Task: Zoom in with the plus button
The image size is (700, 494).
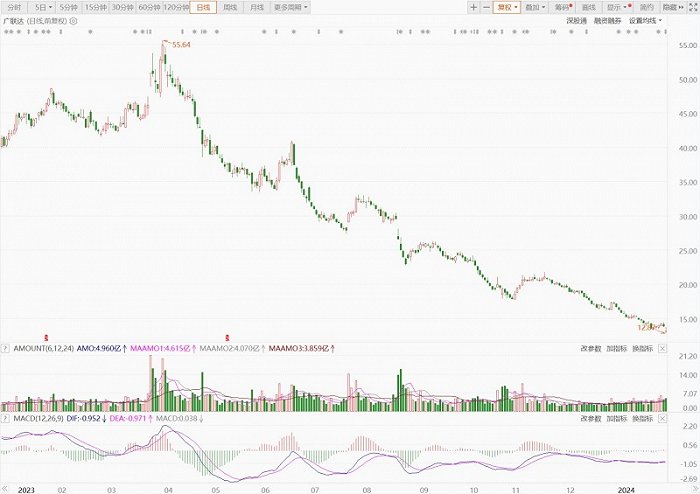Action: [x=474, y=7]
